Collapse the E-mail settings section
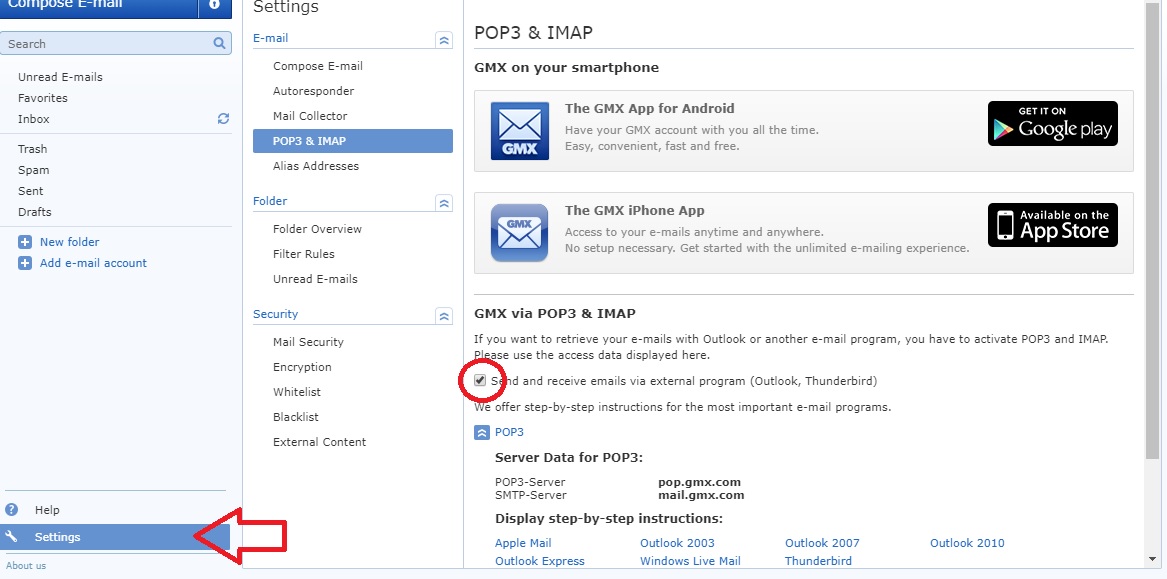 pos(444,40)
